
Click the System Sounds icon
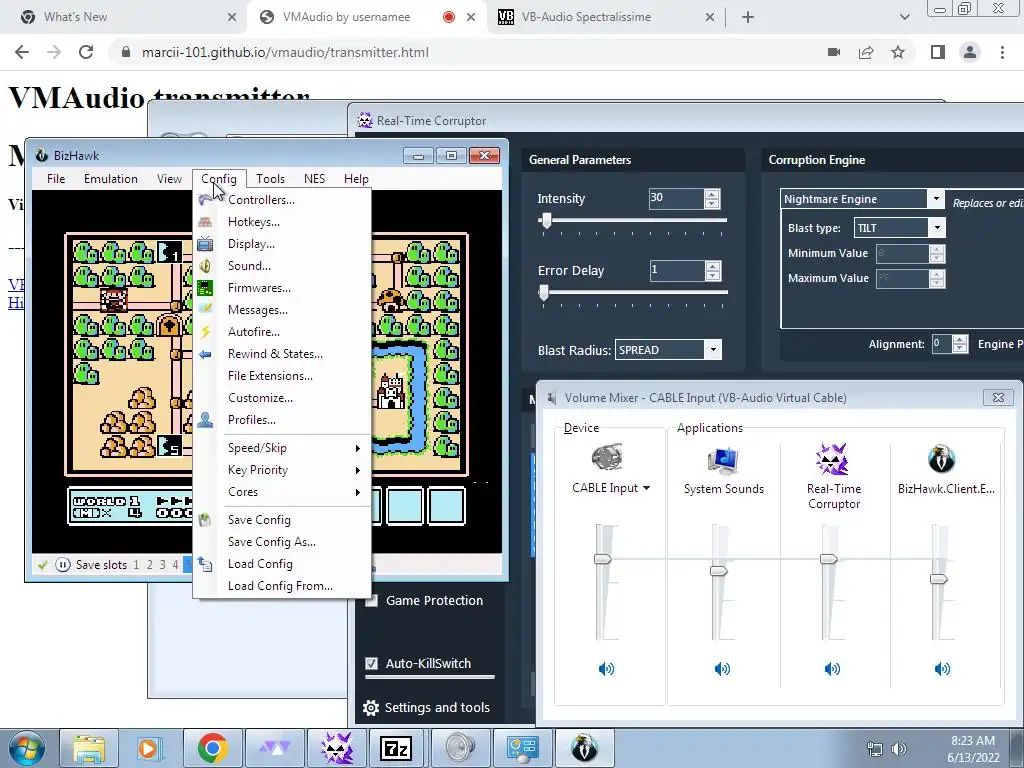coord(723,460)
